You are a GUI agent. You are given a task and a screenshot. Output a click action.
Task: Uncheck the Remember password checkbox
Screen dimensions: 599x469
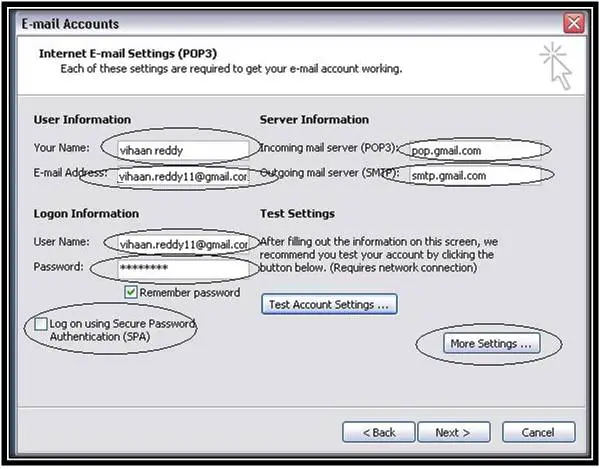pyautogui.click(x=130, y=293)
